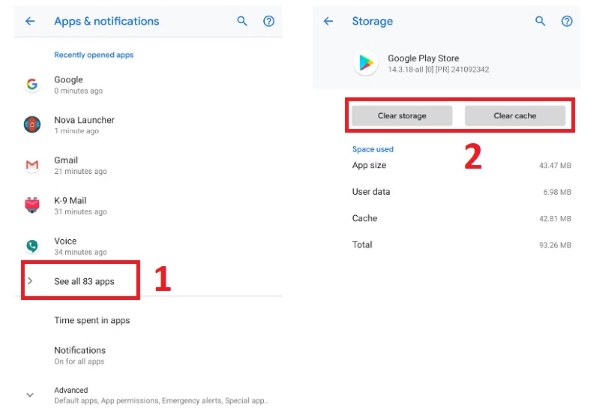Tap the Google Play Store logo
Screen dimensions: 600x411
pyautogui.click(x=367, y=63)
